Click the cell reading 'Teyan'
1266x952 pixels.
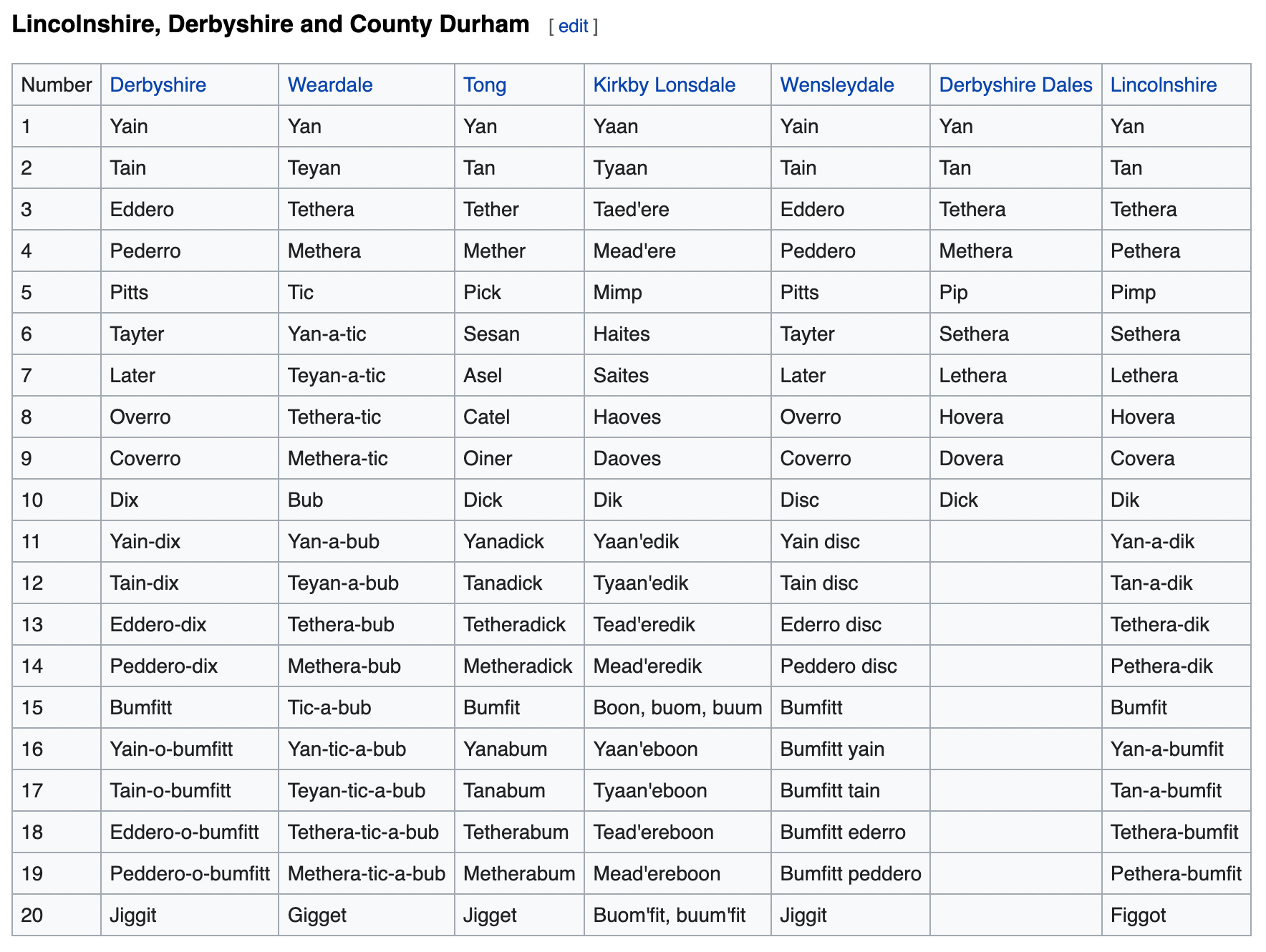point(367,168)
